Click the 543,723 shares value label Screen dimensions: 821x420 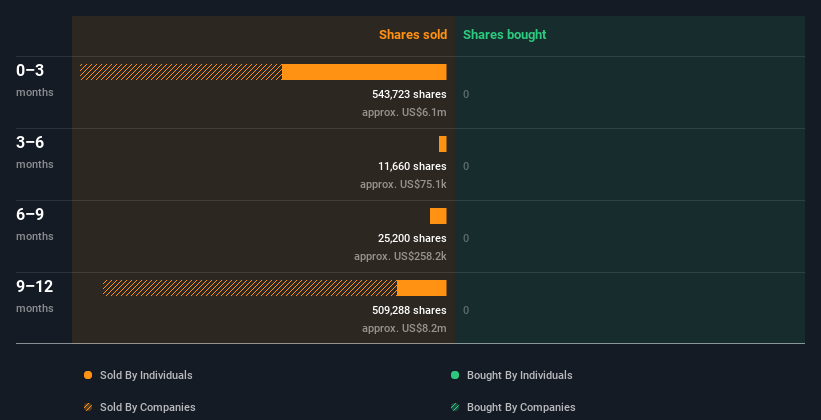pos(409,95)
